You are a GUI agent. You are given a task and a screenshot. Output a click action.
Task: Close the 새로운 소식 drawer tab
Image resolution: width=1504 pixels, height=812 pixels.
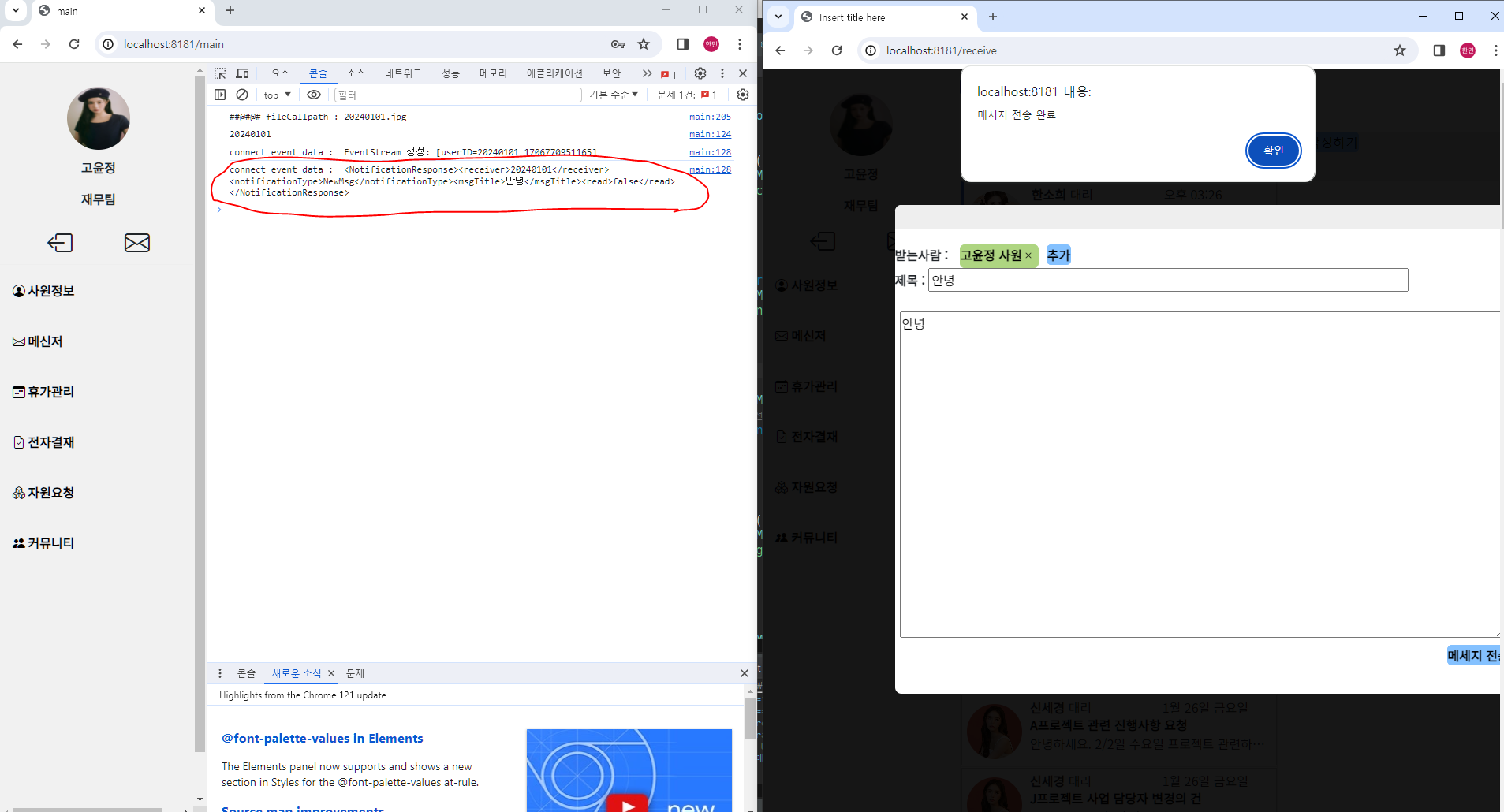[331, 673]
